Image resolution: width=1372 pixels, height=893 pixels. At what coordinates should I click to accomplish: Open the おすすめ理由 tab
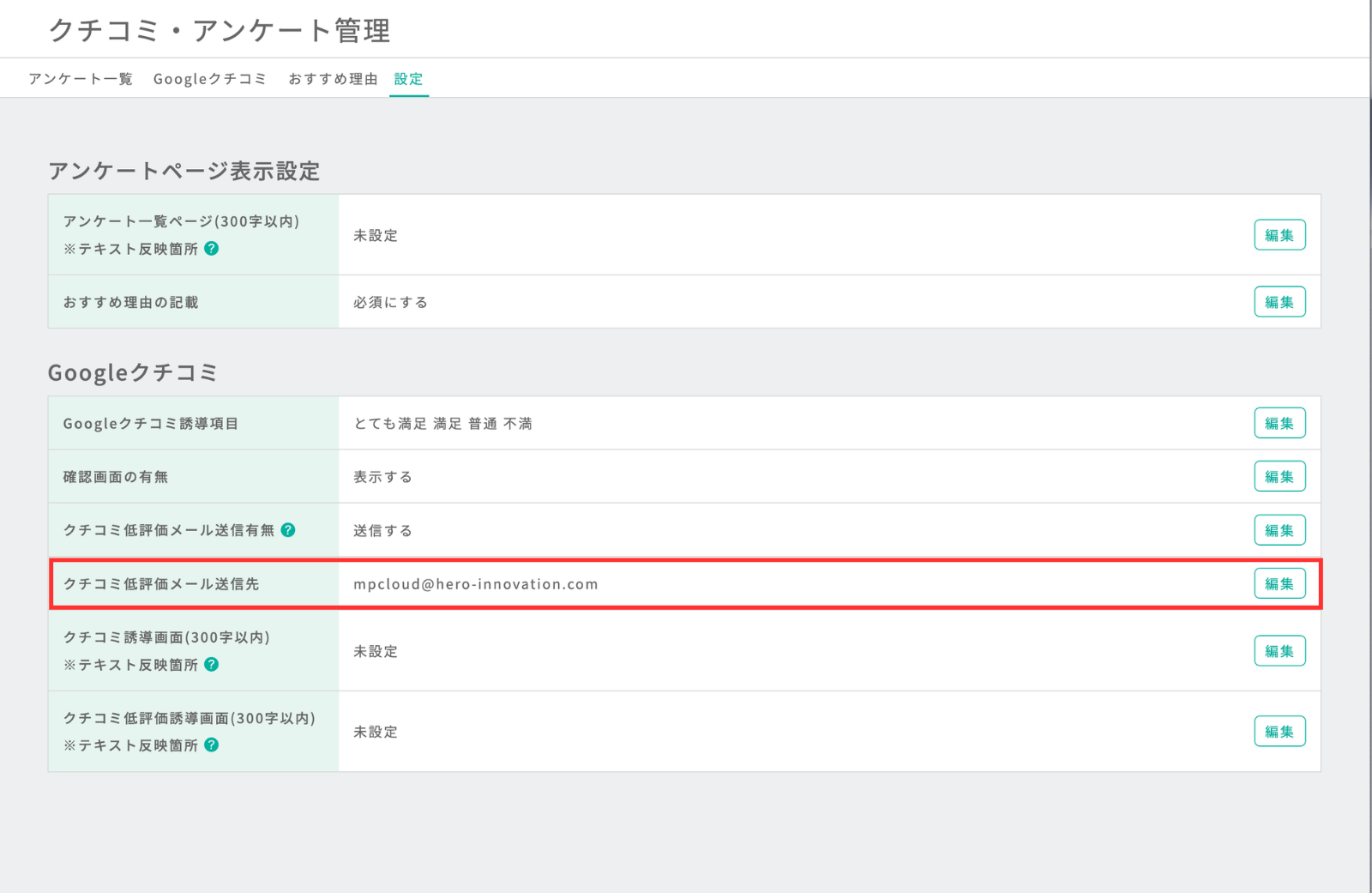click(333, 79)
